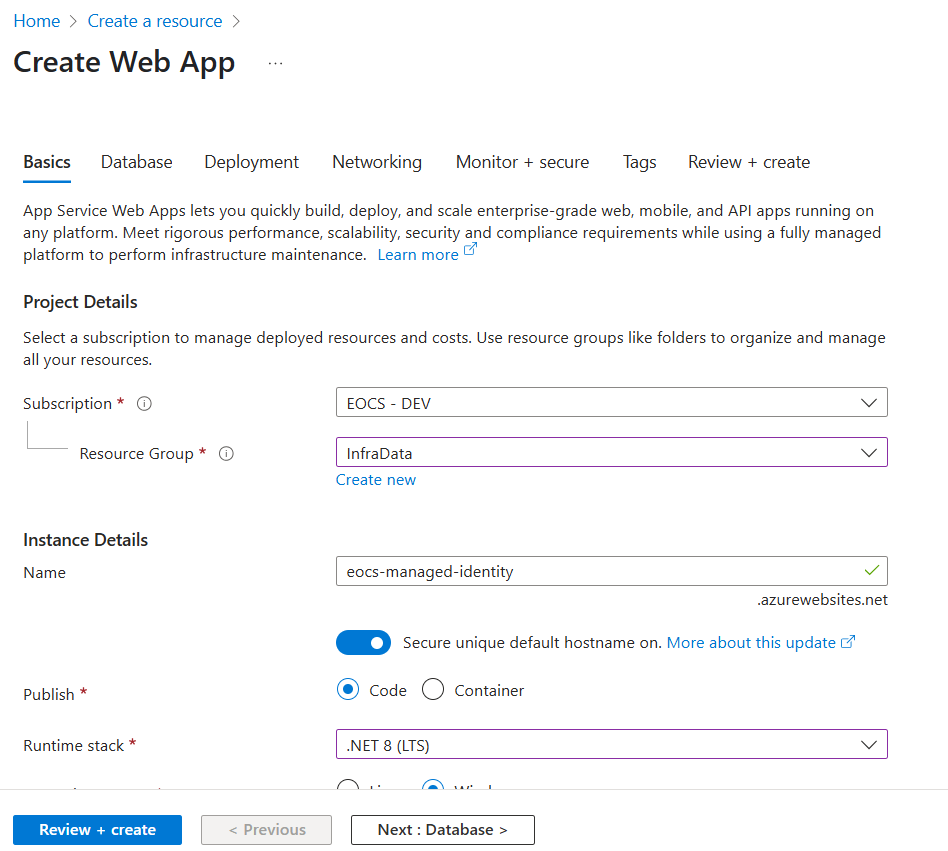948x851 pixels.
Task: Click the Resource Group info icon
Action: tap(226, 453)
